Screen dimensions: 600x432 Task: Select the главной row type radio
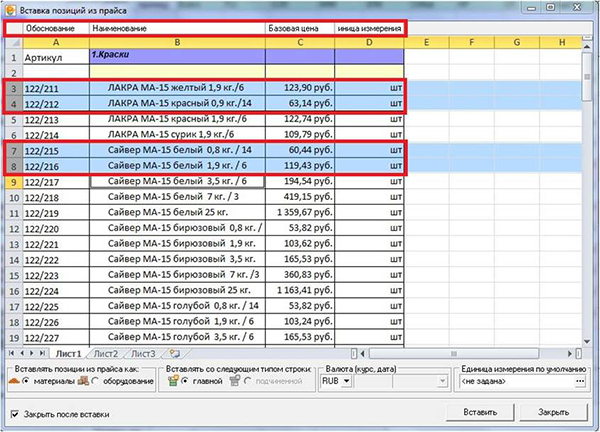pyautogui.click(x=185, y=381)
